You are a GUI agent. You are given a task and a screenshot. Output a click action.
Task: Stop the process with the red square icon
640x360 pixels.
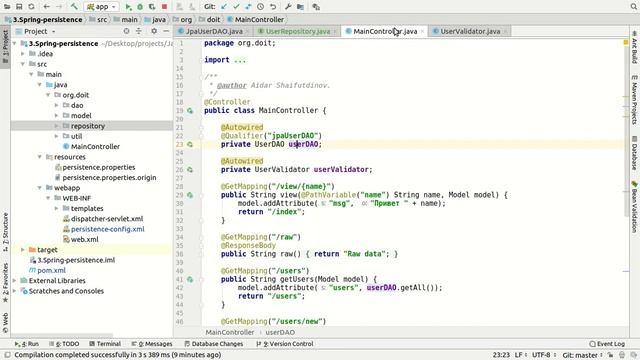click(x=164, y=7)
